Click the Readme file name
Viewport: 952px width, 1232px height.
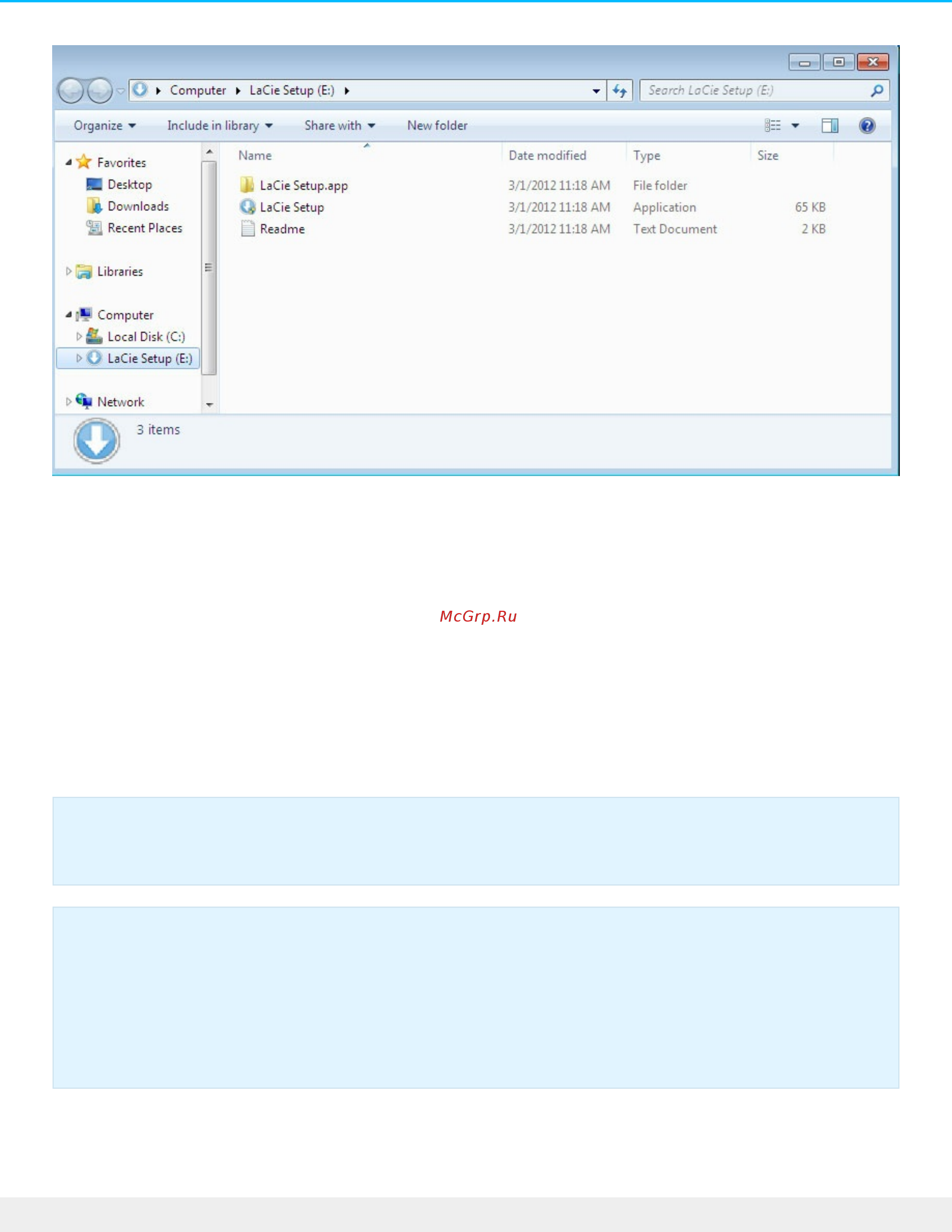point(282,228)
